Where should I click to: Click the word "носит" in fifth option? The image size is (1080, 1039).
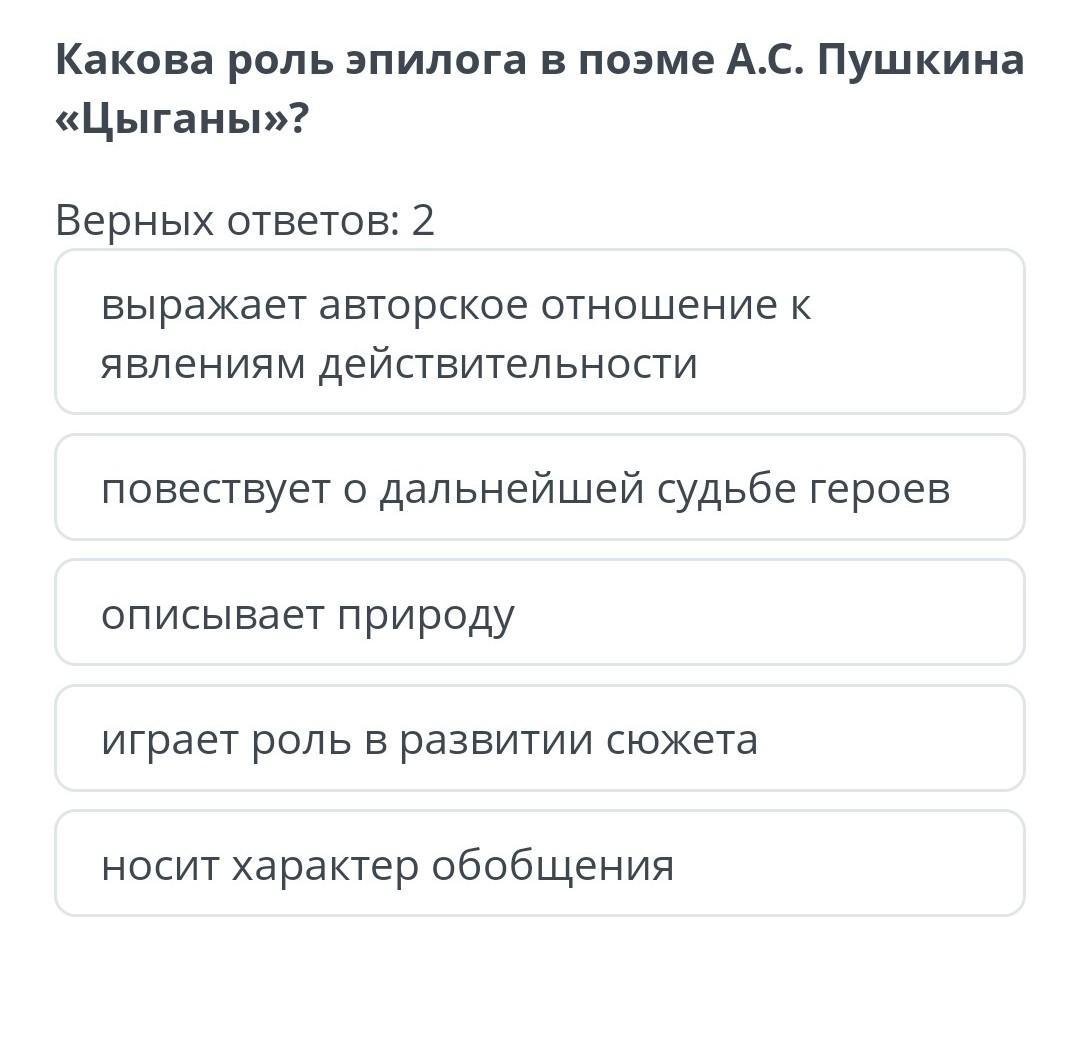pyautogui.click(x=158, y=865)
